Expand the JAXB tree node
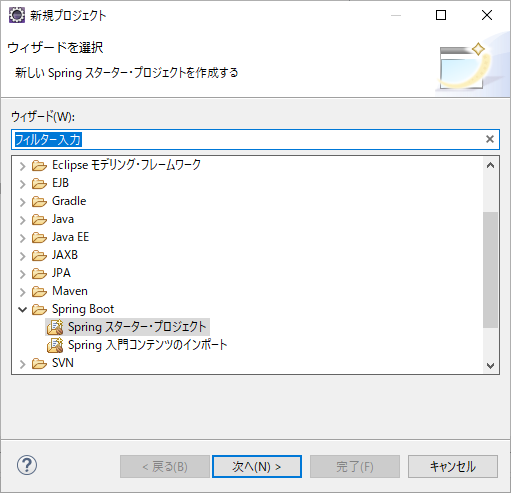511x493 pixels. pyautogui.click(x=22, y=256)
